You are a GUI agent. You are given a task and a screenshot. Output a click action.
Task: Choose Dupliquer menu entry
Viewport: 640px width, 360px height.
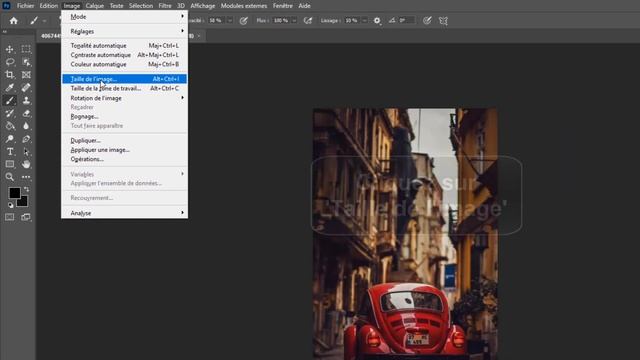pyautogui.click(x=124, y=140)
